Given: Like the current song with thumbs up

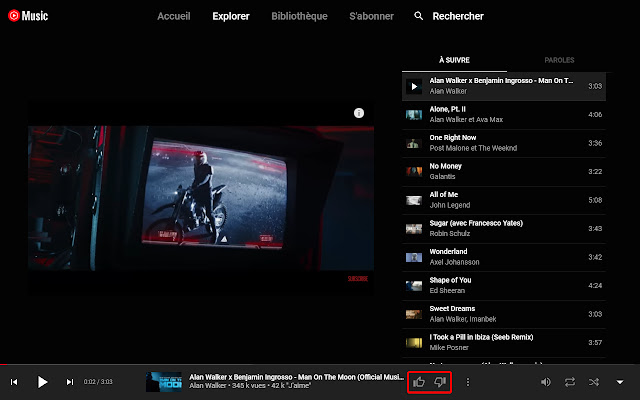Looking at the screenshot, I should pyautogui.click(x=420, y=382).
